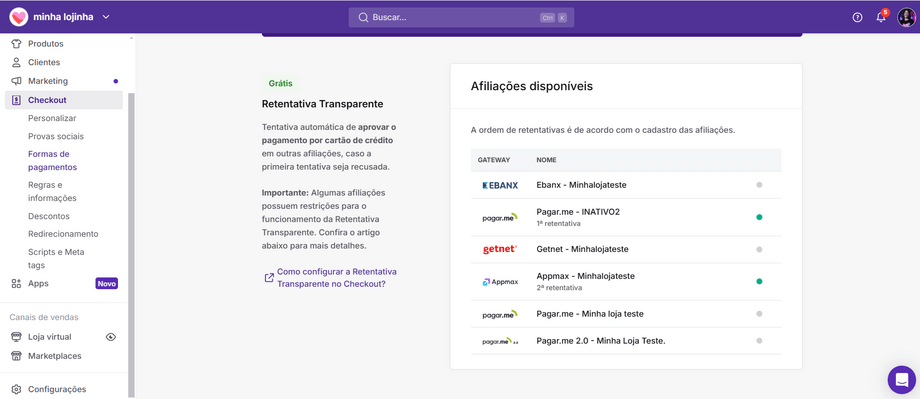This screenshot has width=920, height=399.
Task: Select Pagar.me 2.0 - Minha Loja Teste affiliation
Action: [x=601, y=341]
